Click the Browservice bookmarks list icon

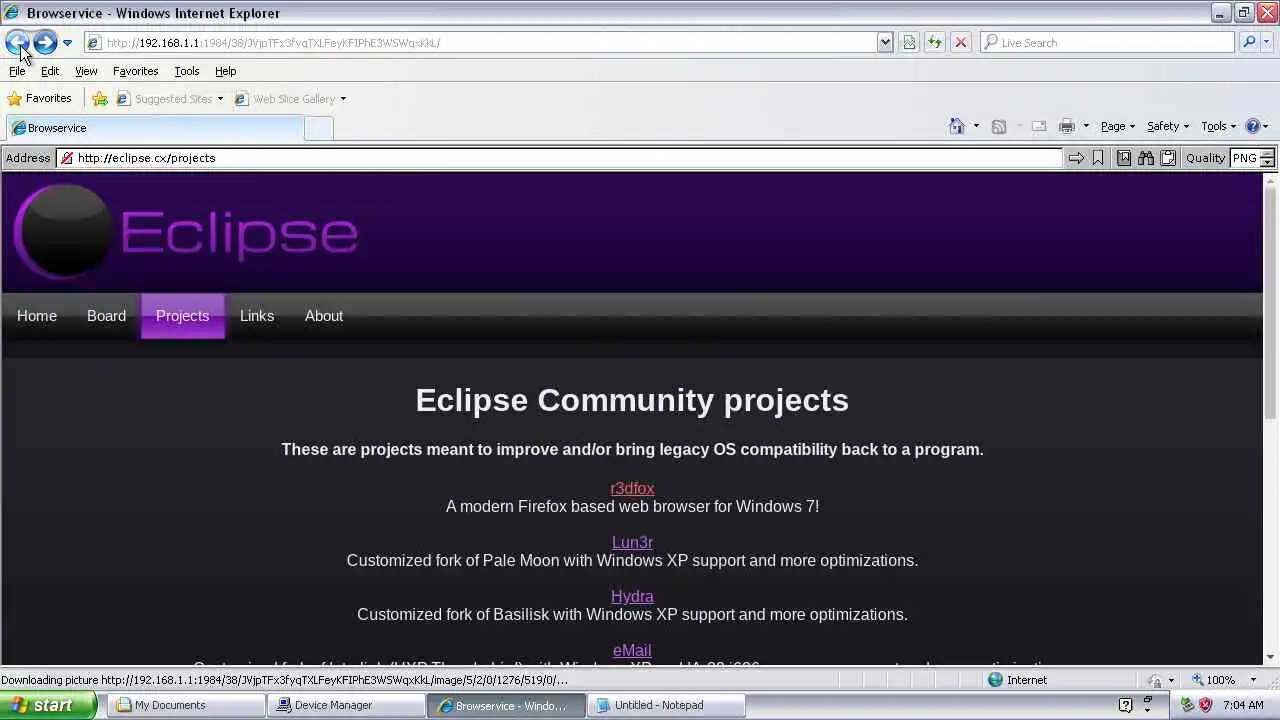[1124, 158]
